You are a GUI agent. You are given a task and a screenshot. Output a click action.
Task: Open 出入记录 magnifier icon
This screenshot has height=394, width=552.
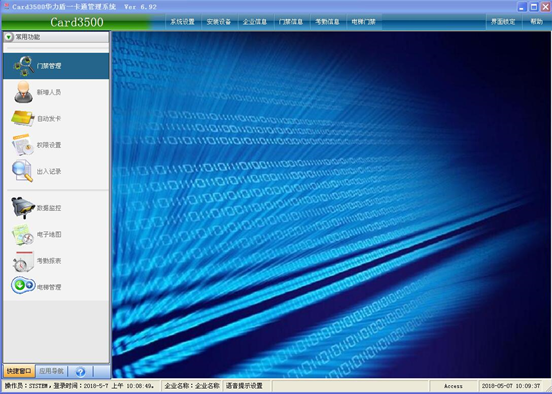click(22, 171)
